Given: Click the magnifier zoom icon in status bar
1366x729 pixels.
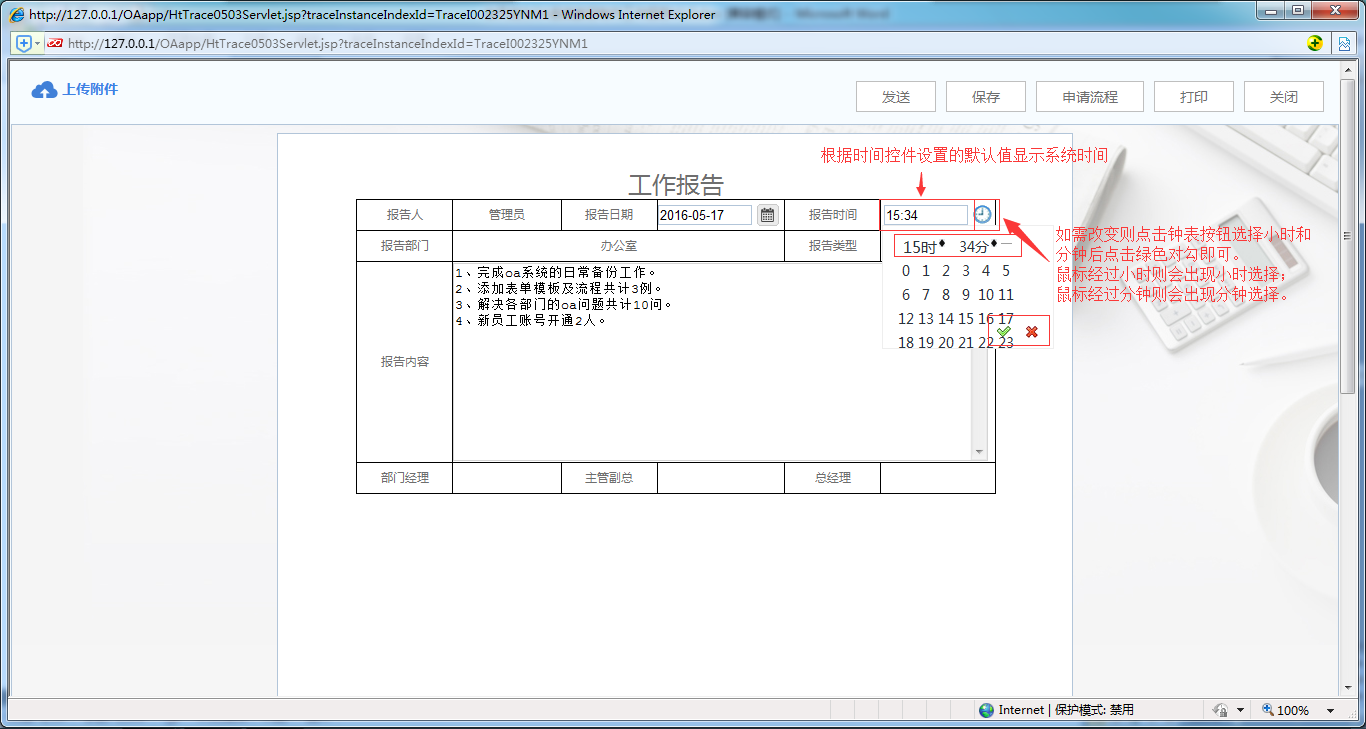Looking at the screenshot, I should click(x=1267, y=709).
